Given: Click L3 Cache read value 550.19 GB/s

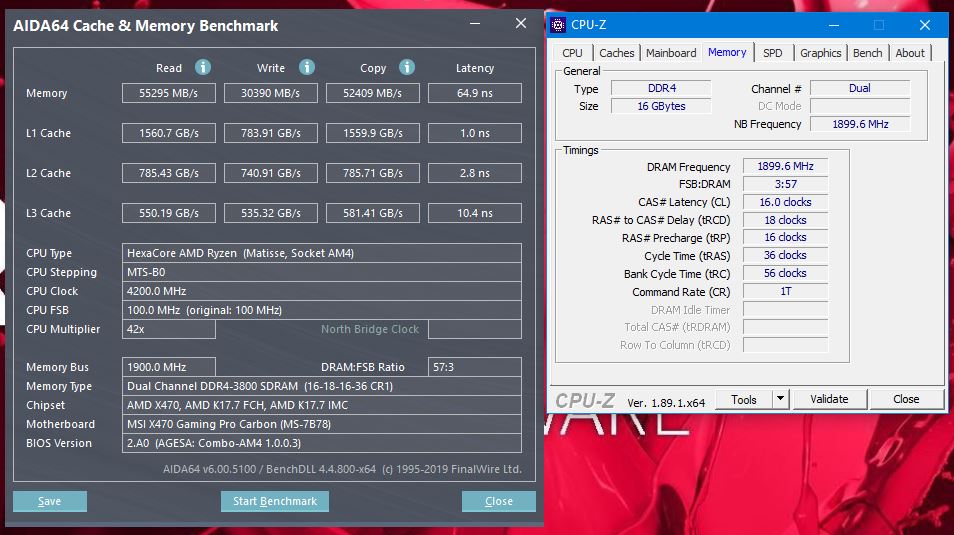Looking at the screenshot, I should click(x=169, y=214).
